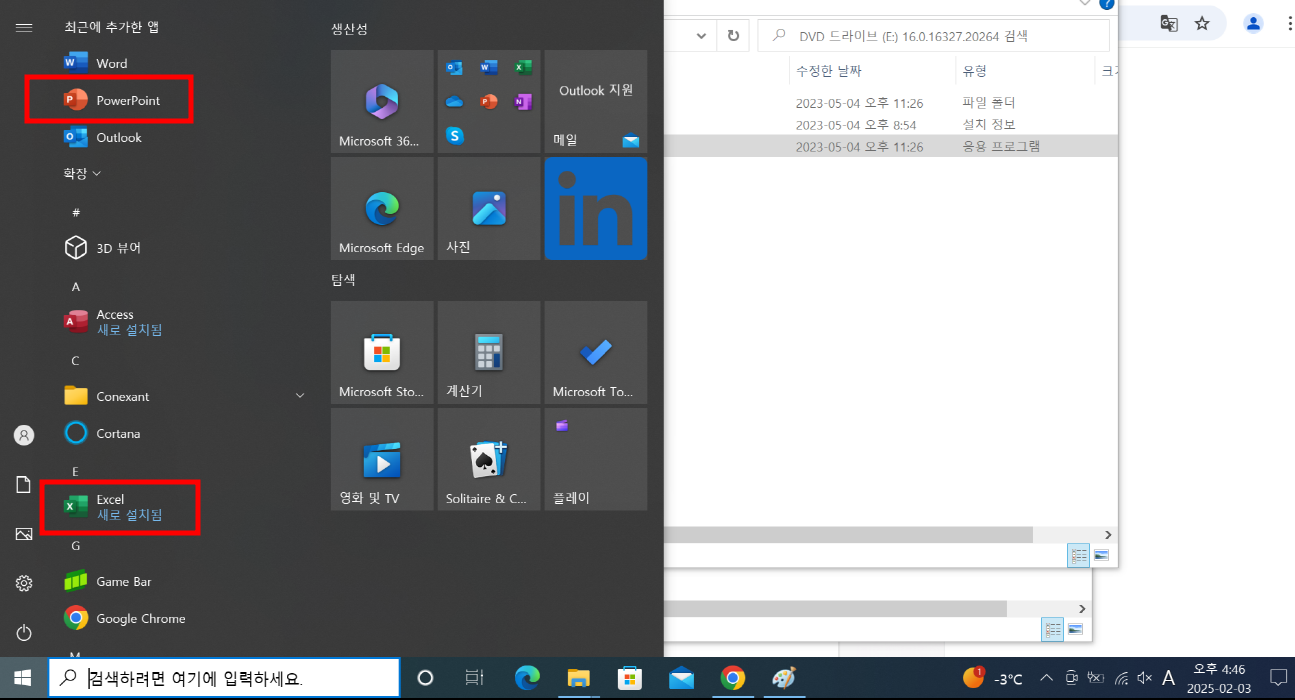The width and height of the screenshot is (1295, 700).
Task: Launch the Microsoft Edge tile
Action: click(x=382, y=208)
